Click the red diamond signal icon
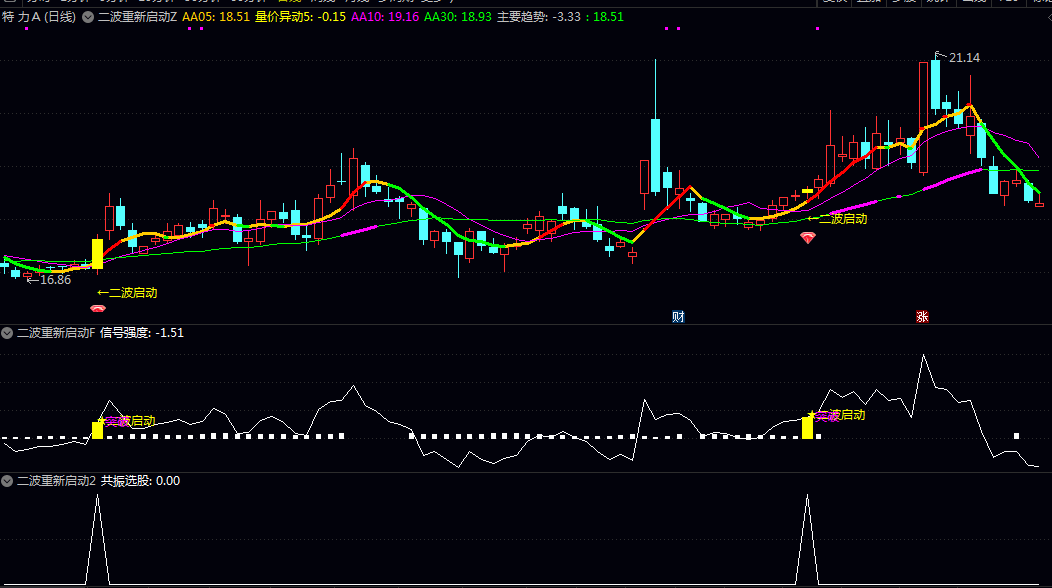 (808, 238)
